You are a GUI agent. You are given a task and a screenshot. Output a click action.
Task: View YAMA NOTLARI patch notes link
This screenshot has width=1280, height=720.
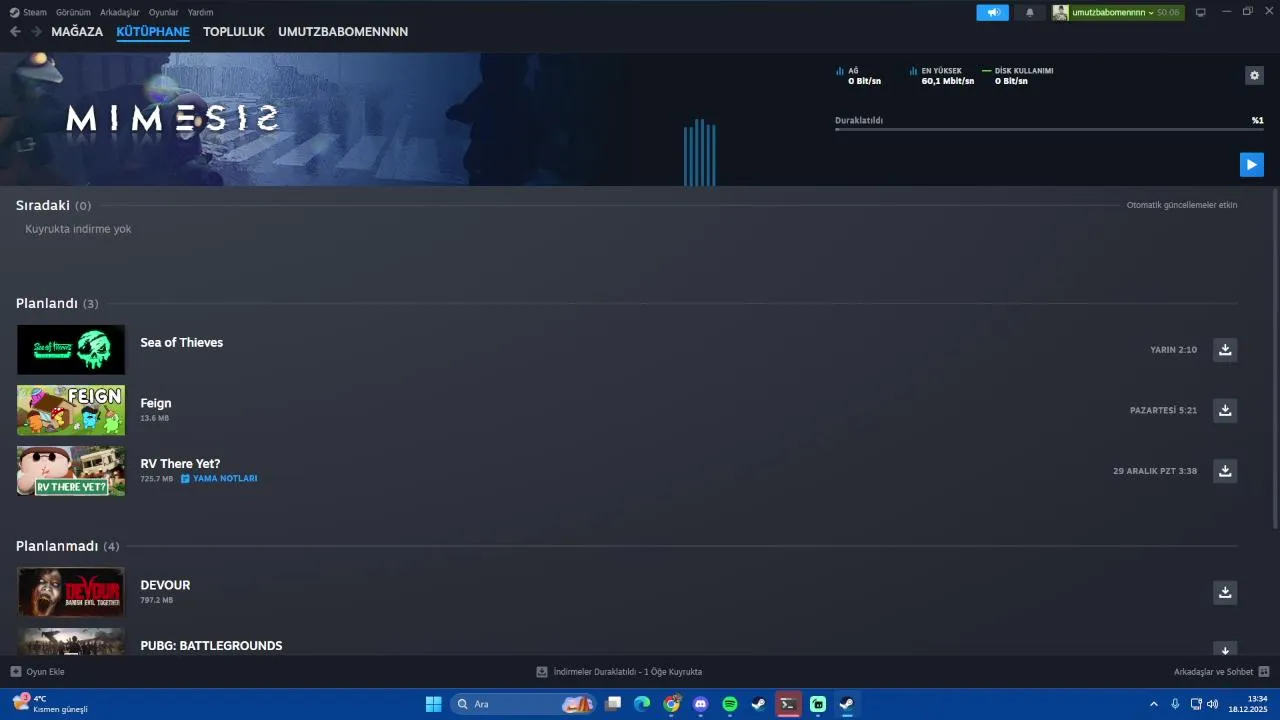[219, 479]
